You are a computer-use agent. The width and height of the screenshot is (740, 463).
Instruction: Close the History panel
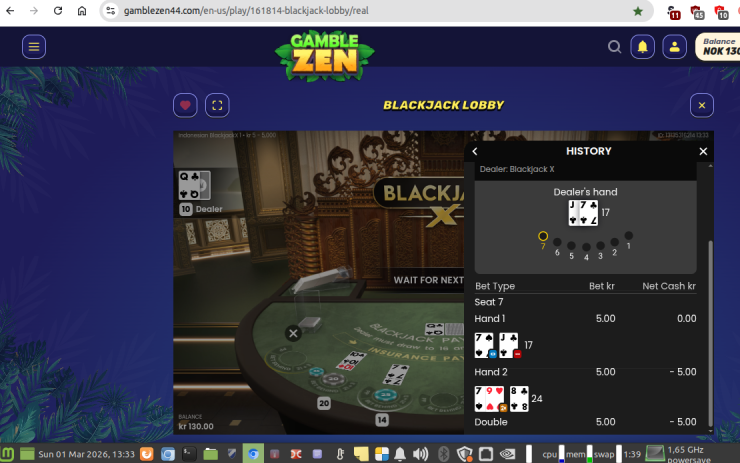[x=703, y=151]
